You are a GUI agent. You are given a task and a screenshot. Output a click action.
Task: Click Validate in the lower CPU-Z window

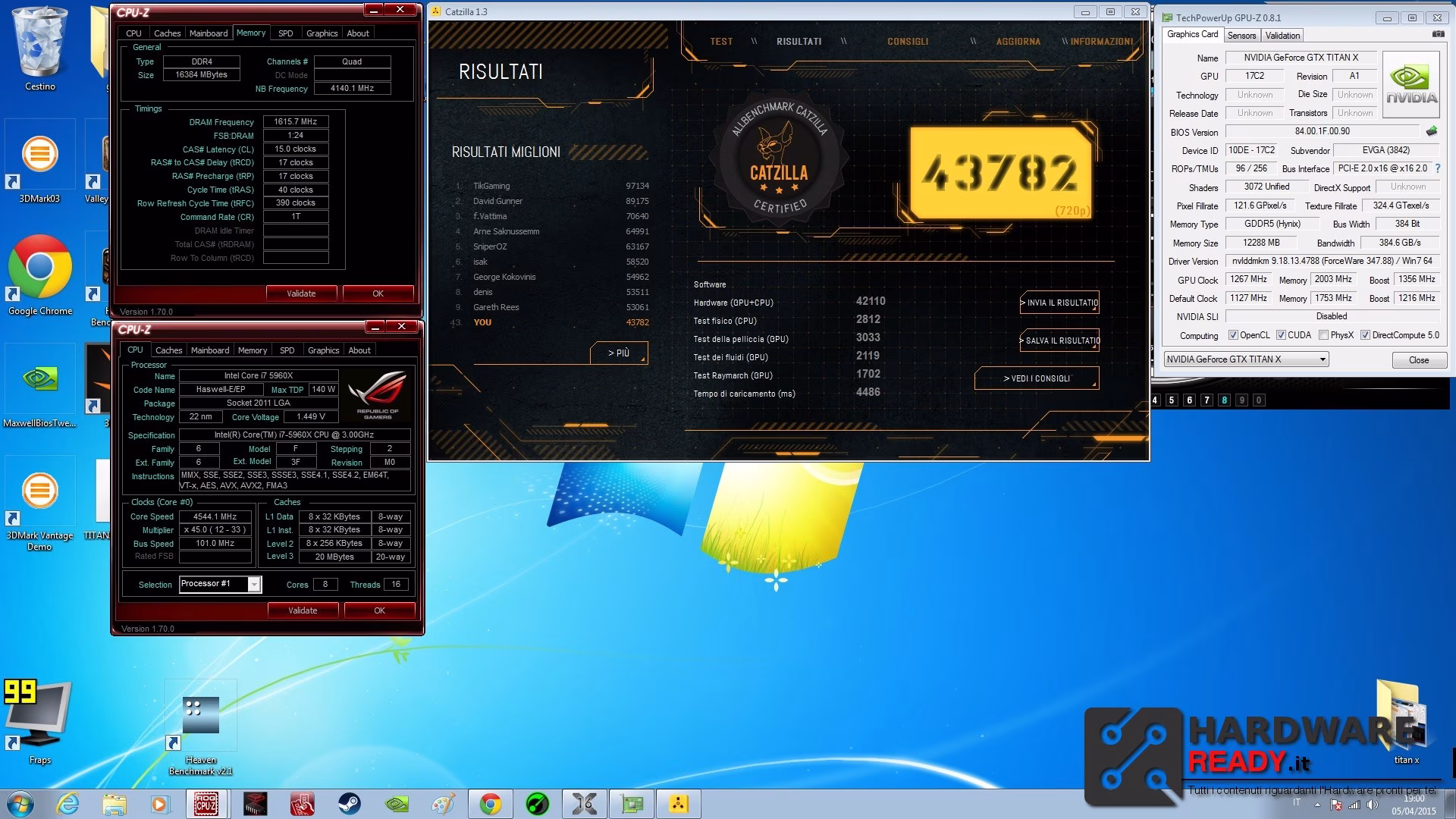tap(303, 610)
